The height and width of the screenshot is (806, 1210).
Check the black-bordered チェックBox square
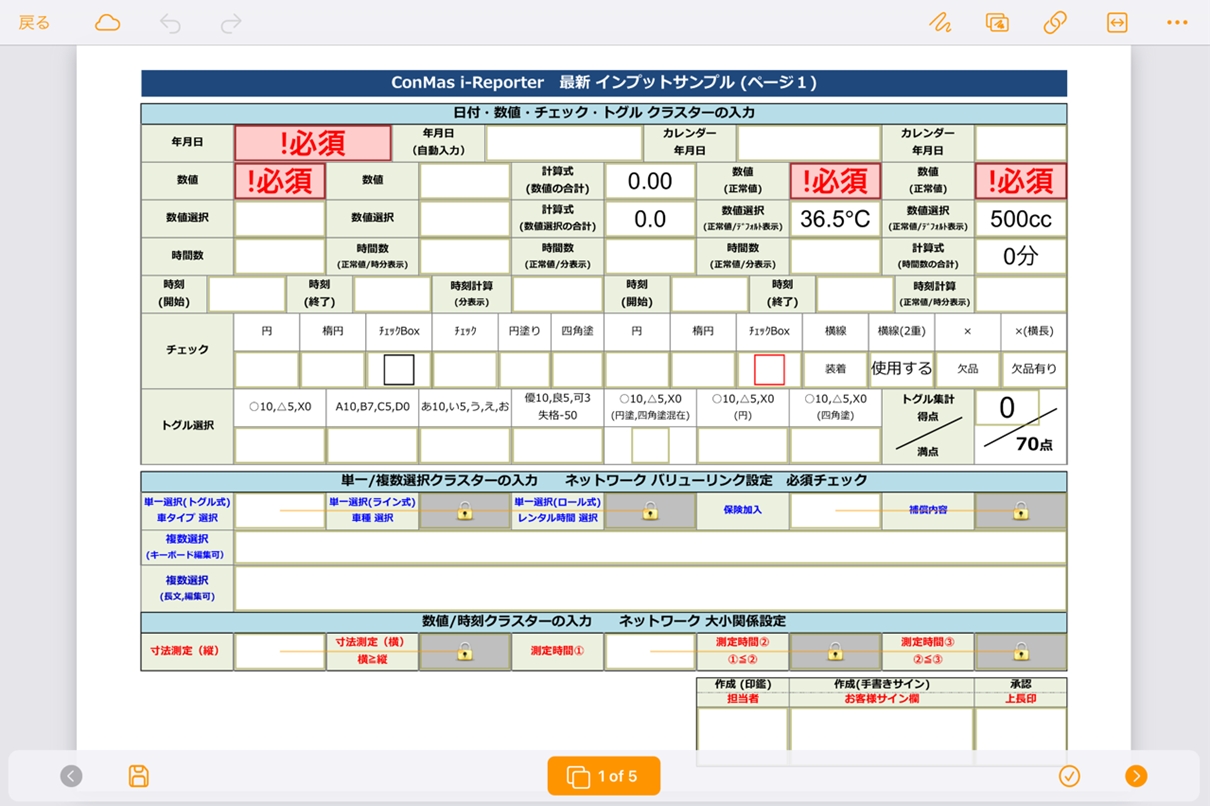(399, 370)
